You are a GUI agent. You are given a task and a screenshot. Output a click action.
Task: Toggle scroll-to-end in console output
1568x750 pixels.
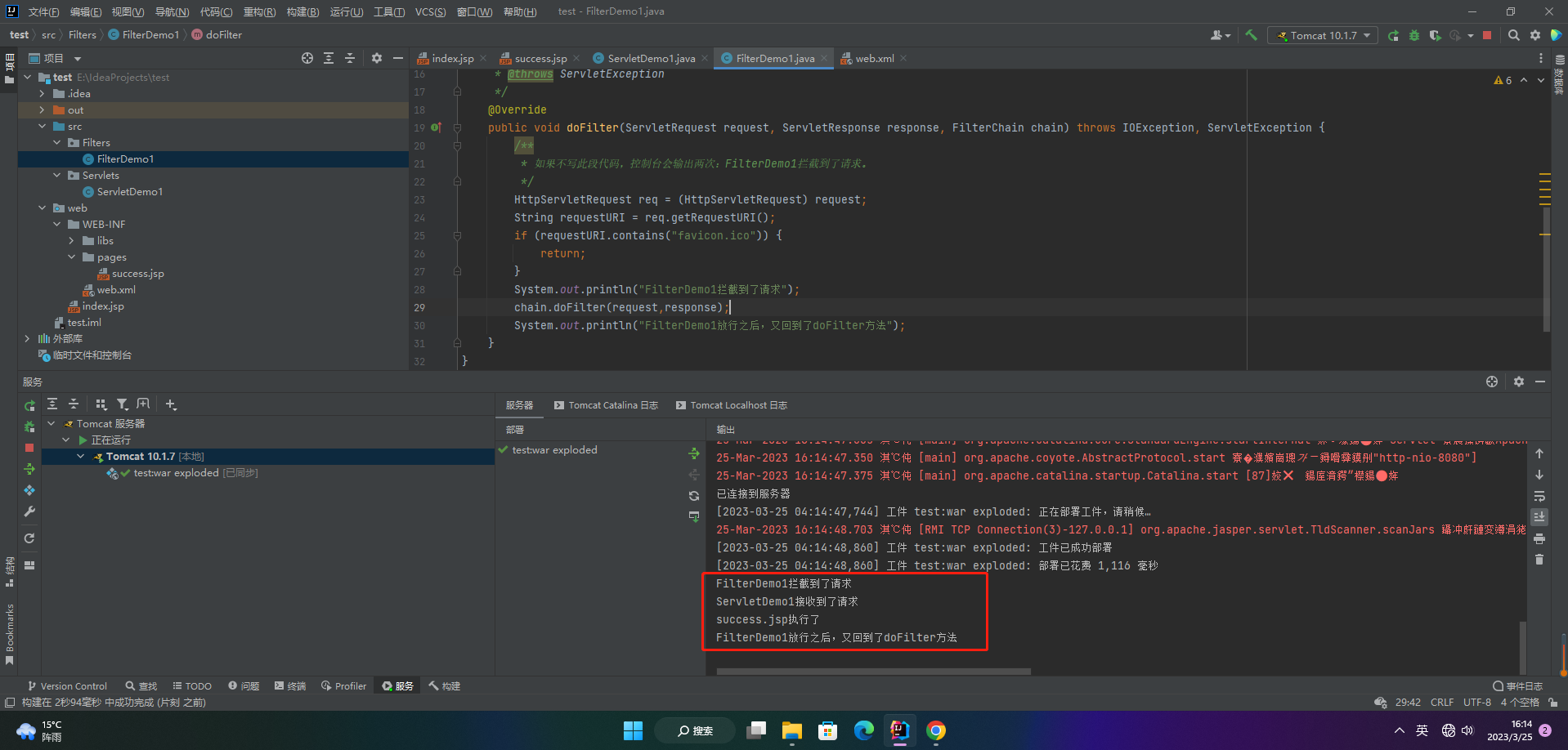[1539, 517]
